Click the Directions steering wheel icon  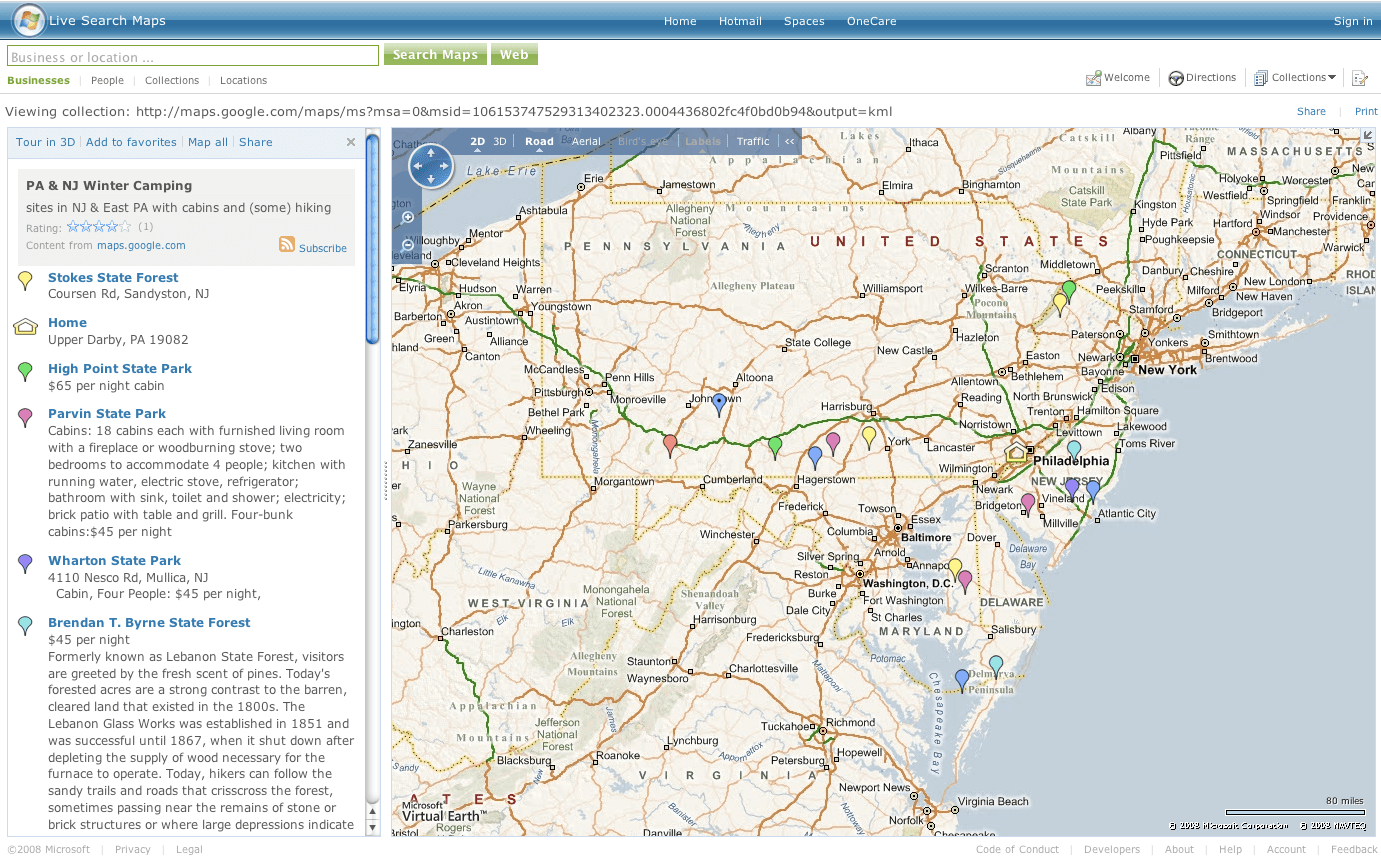pos(1176,78)
